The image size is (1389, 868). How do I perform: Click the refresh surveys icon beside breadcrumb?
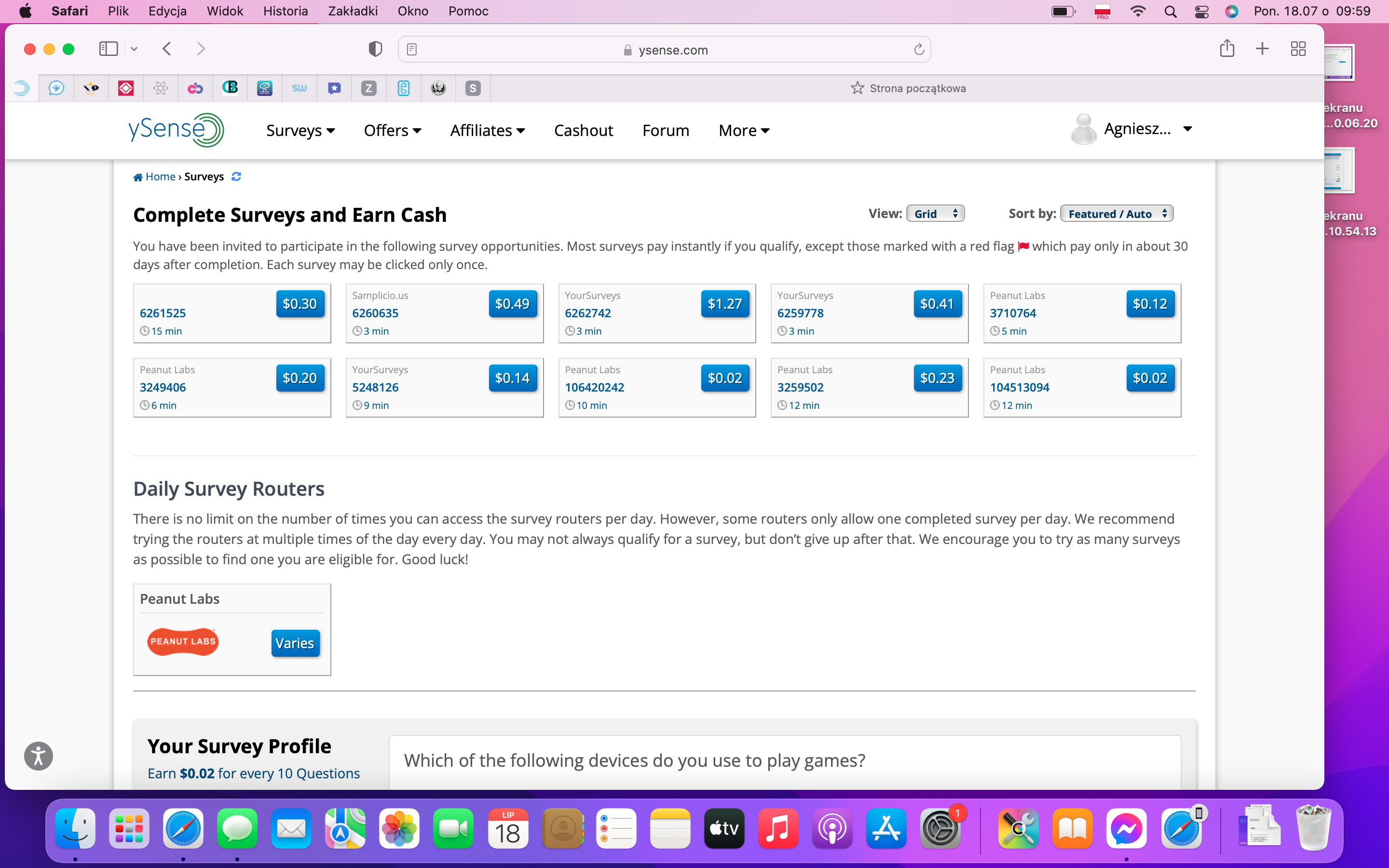236,176
